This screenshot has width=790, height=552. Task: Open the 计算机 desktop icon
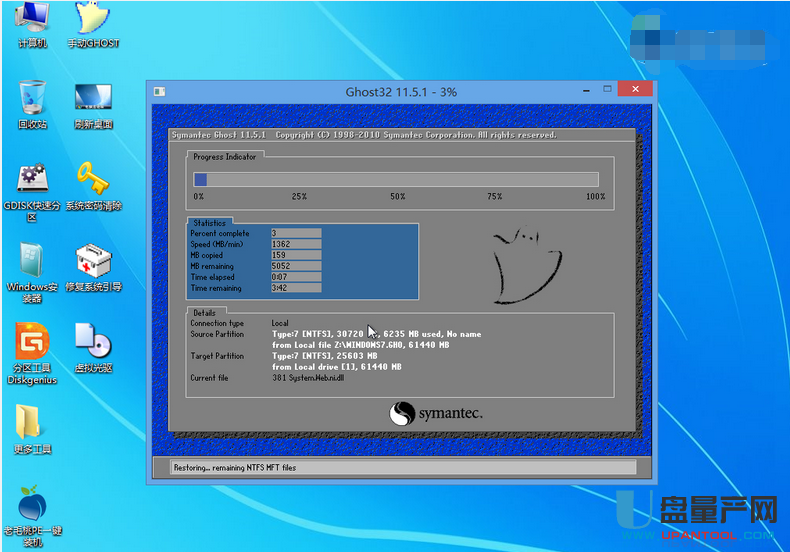coord(33,20)
